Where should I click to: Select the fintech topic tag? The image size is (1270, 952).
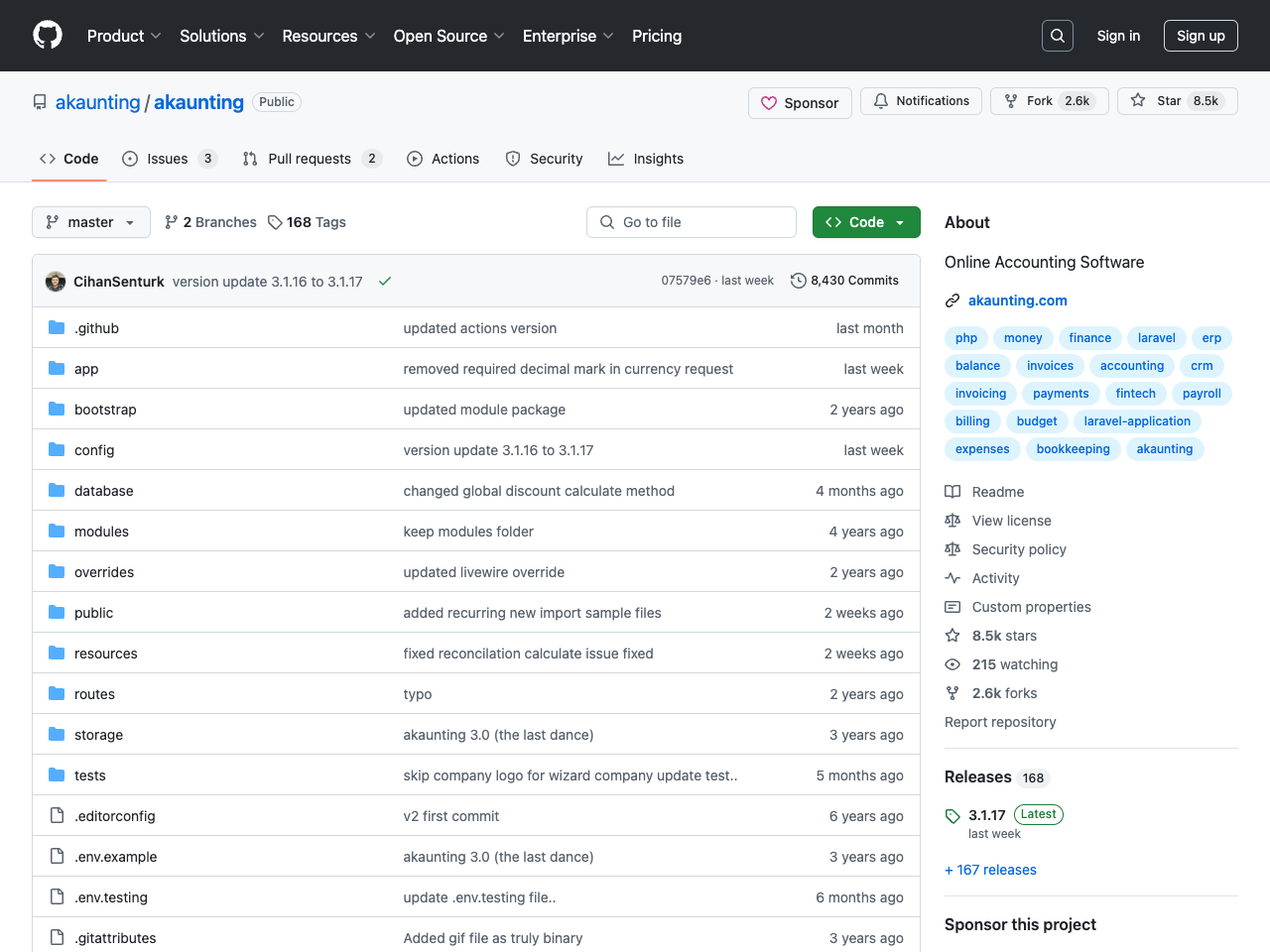click(x=1136, y=394)
